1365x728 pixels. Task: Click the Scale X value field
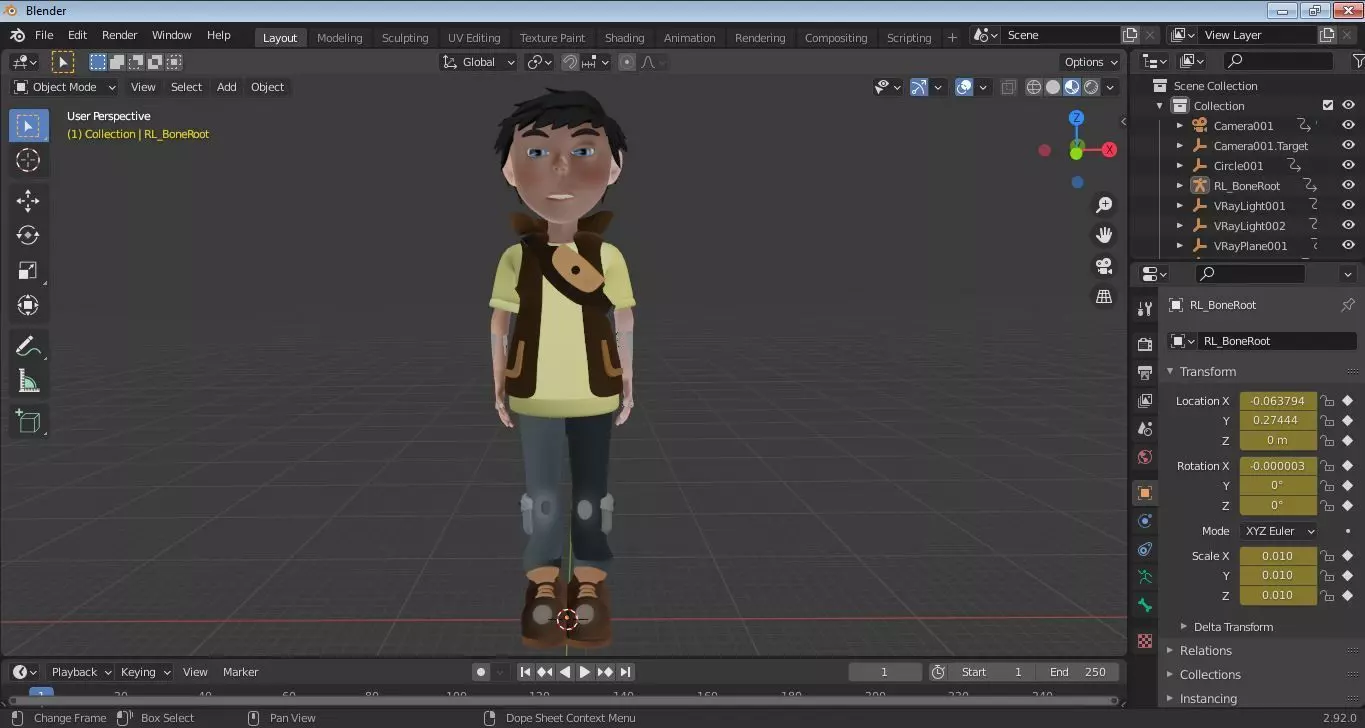[1278, 556]
